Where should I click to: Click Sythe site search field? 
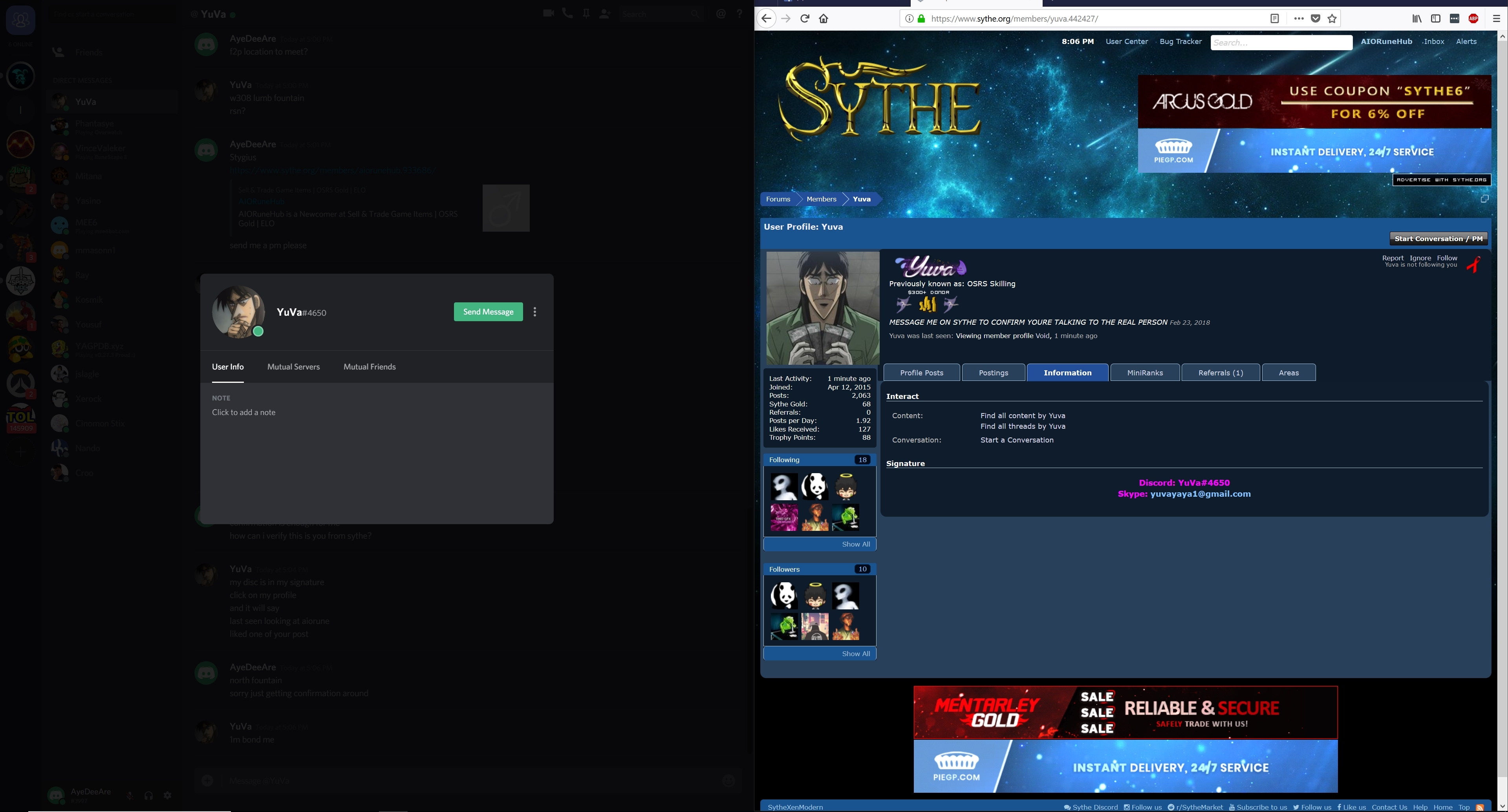(1281, 43)
